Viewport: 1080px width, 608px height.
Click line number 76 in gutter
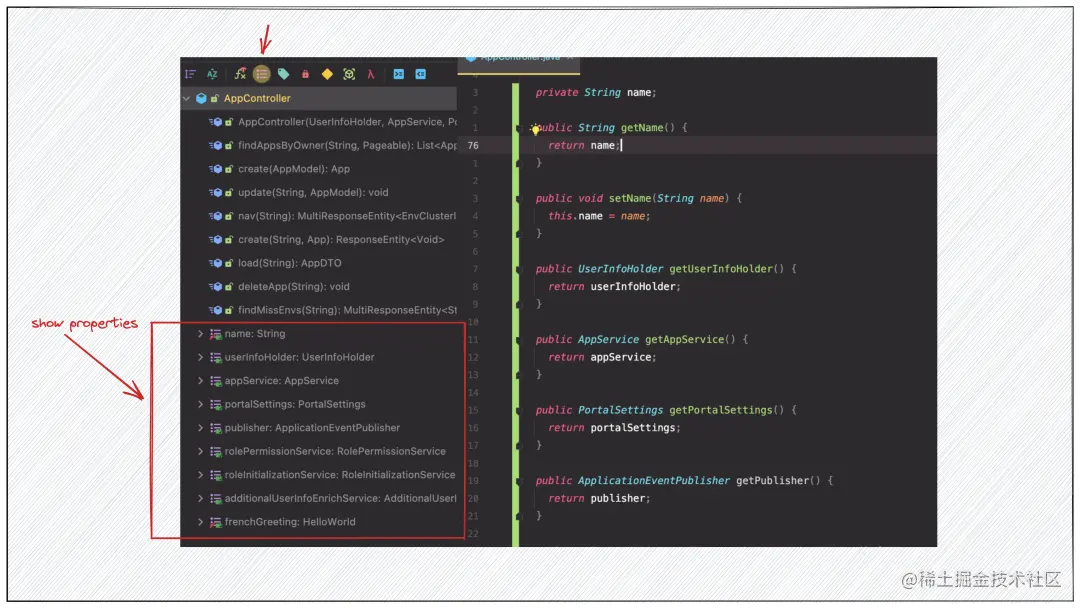pos(473,145)
